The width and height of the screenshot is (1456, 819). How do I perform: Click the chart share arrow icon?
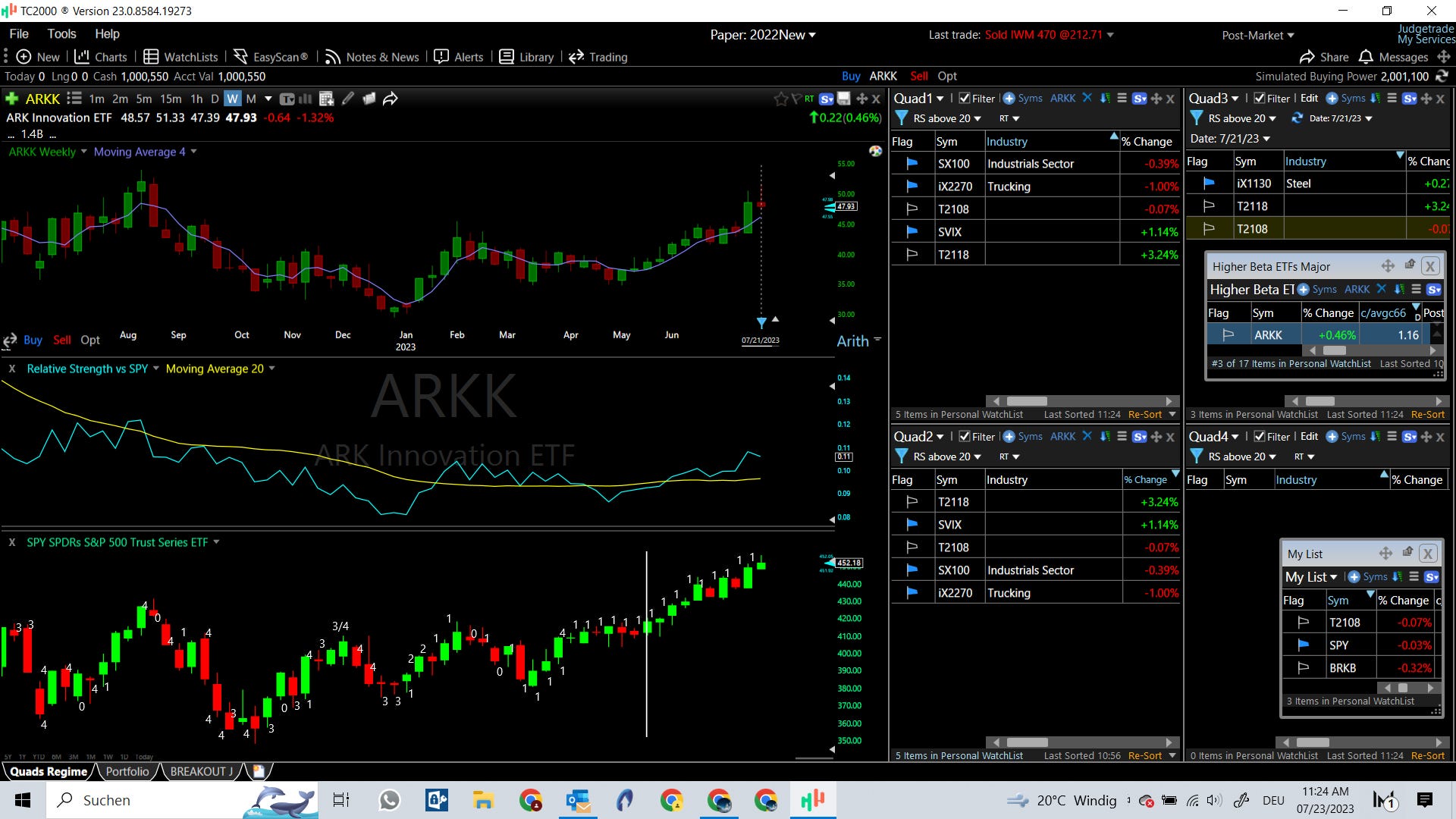pyautogui.click(x=391, y=99)
